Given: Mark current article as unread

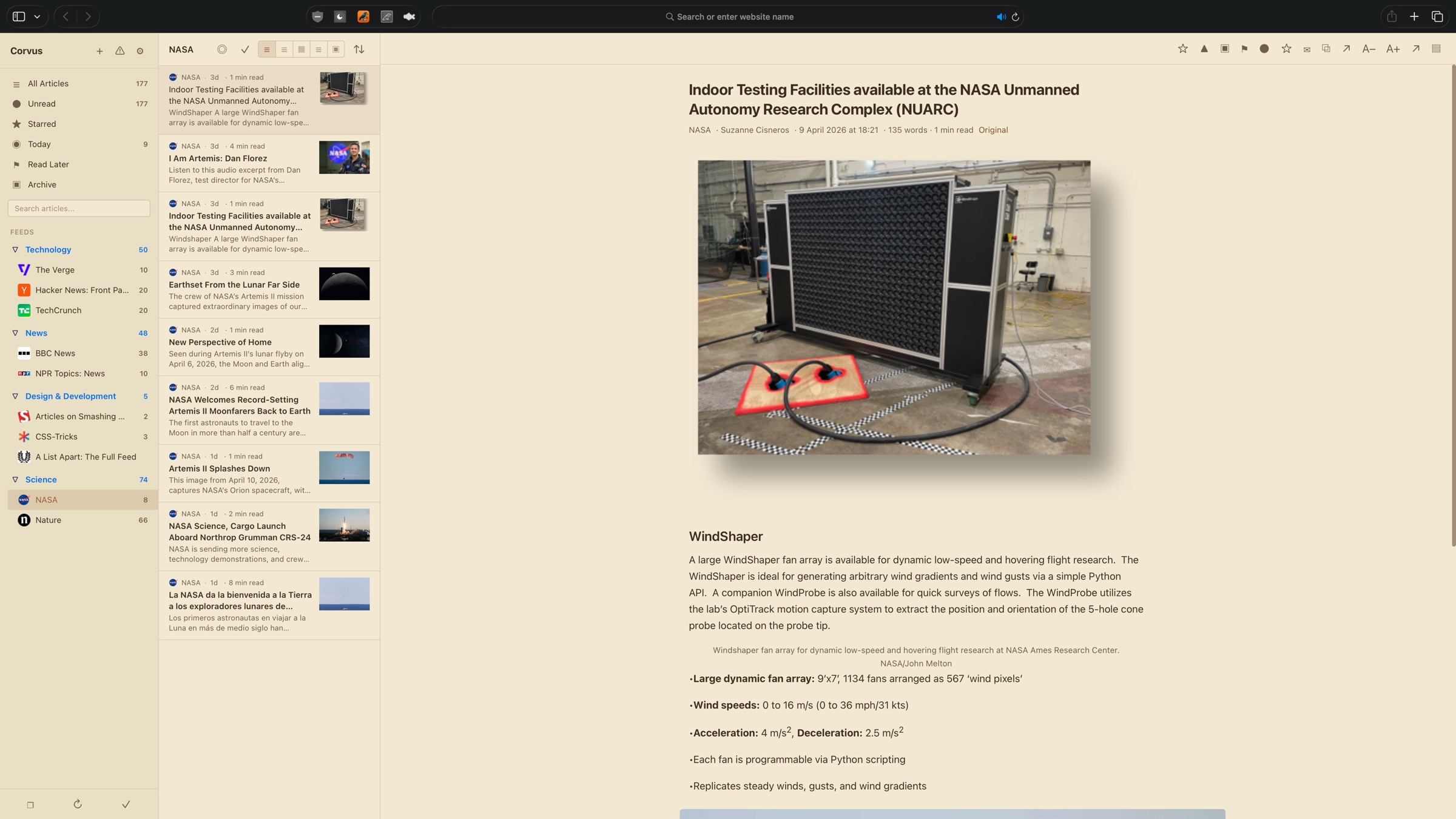Looking at the screenshot, I should pos(1264,49).
